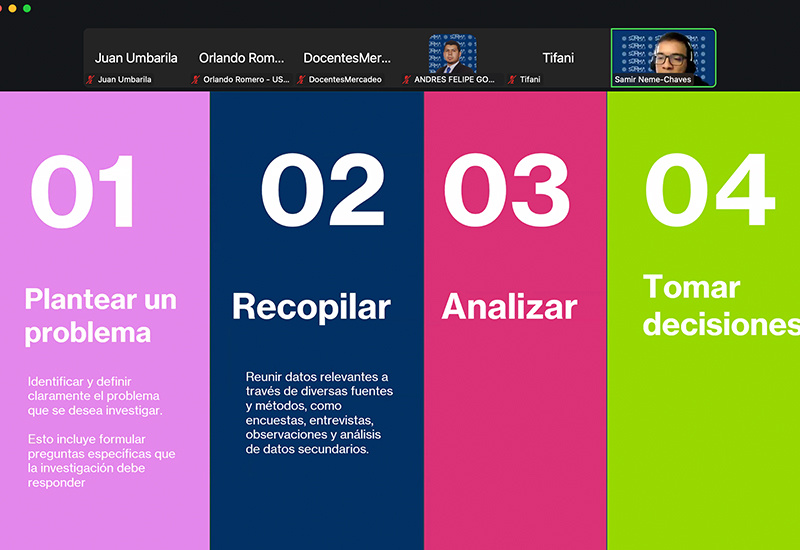Click Tifani's muted microphone icon
The image size is (800, 550).
(512, 79)
